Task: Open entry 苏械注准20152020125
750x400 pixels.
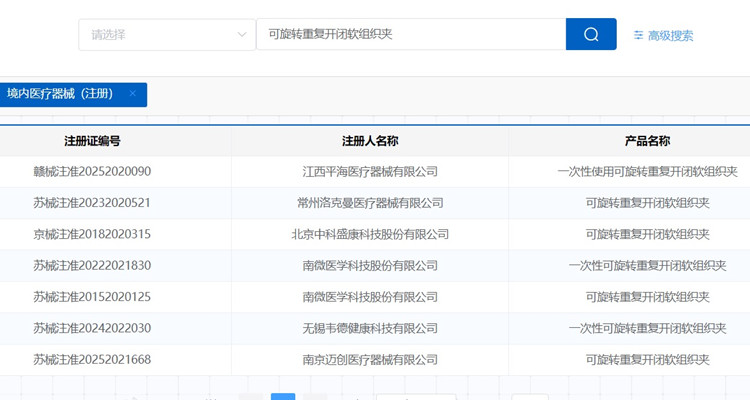Action: pos(92,297)
